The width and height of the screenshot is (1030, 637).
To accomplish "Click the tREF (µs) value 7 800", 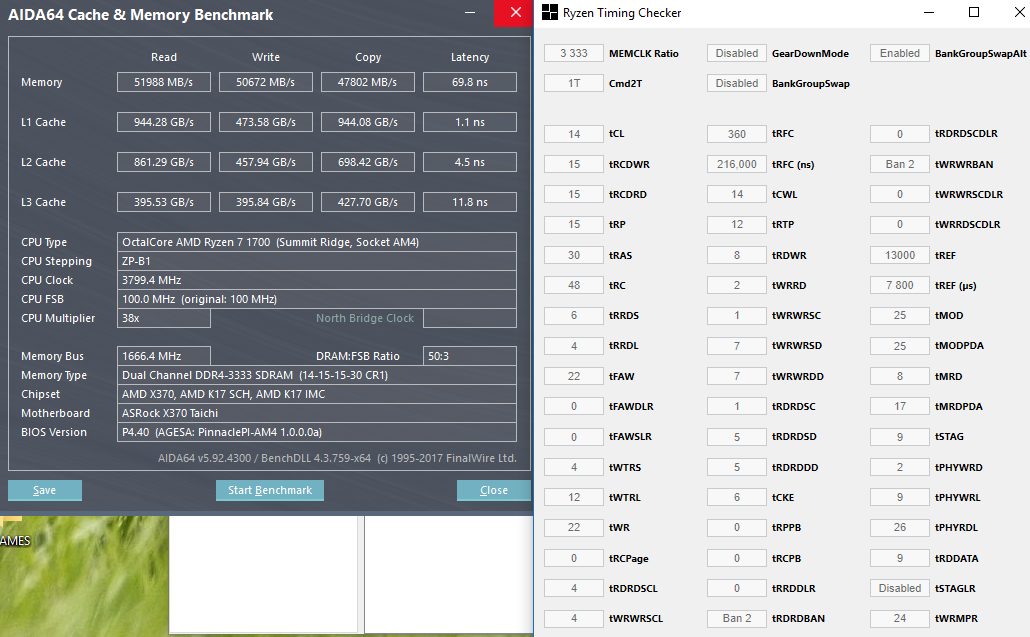I will tap(899, 286).
